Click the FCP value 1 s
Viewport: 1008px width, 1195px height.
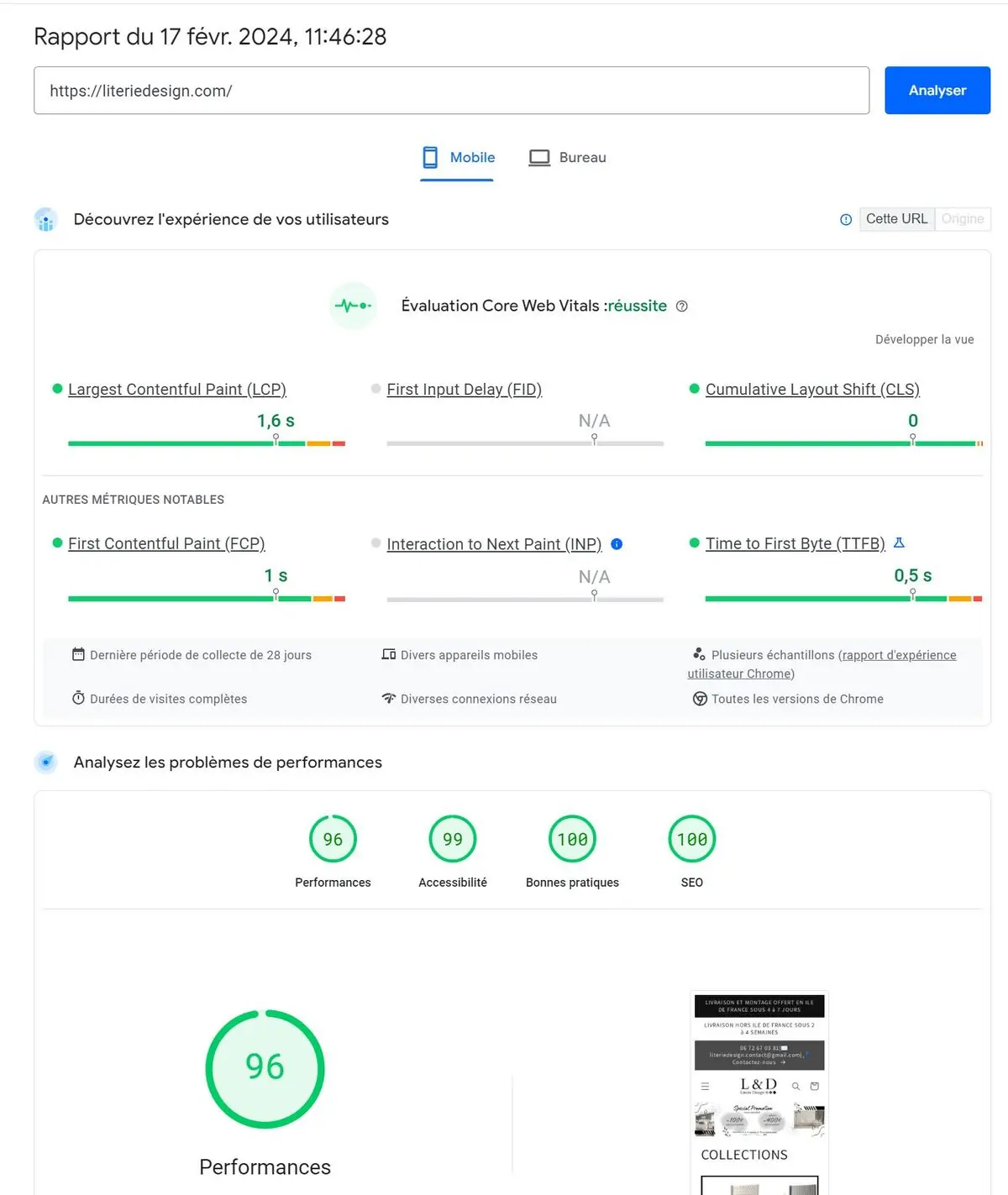click(x=276, y=575)
